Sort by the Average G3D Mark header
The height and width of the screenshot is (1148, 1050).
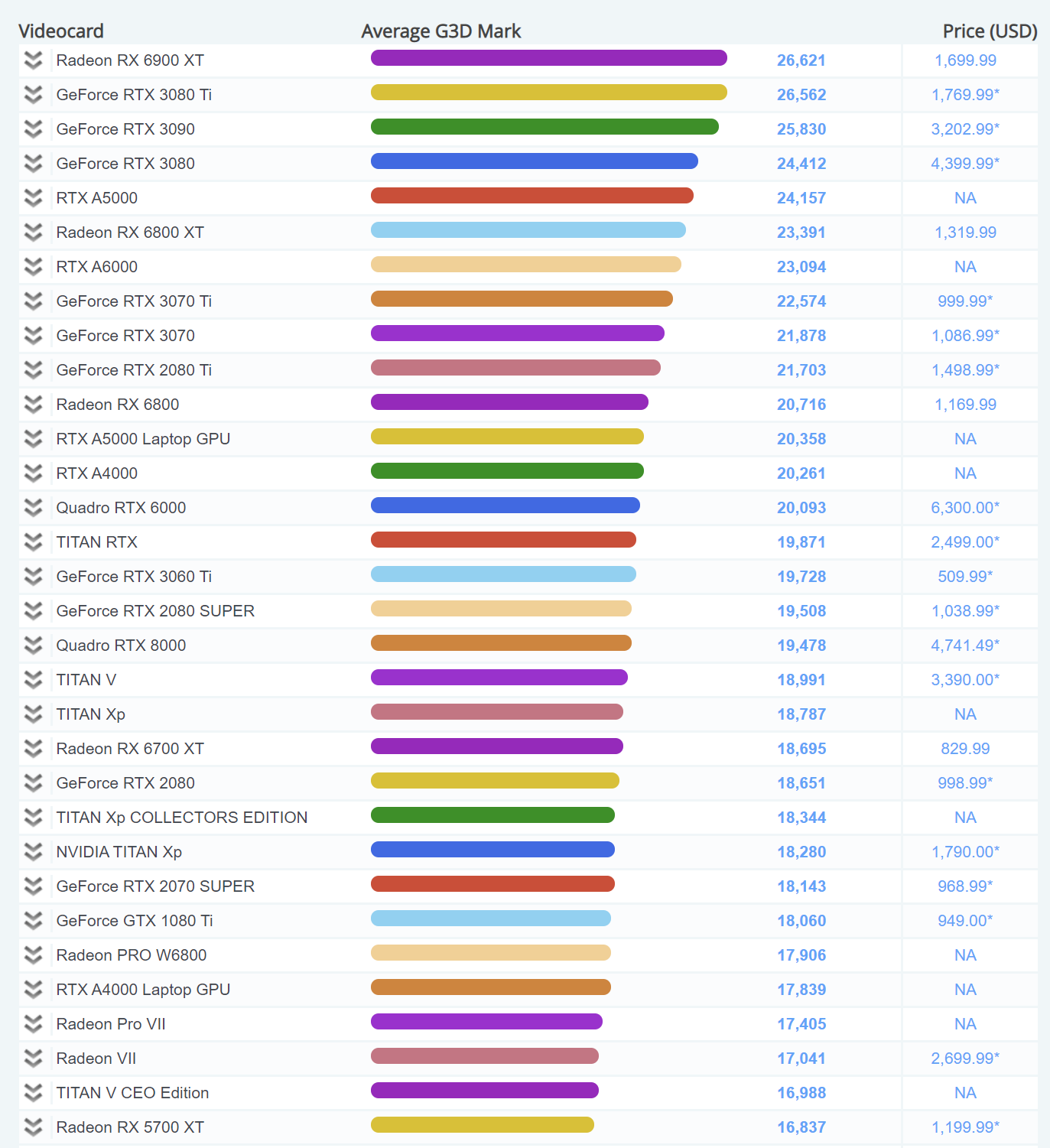pyautogui.click(x=440, y=31)
